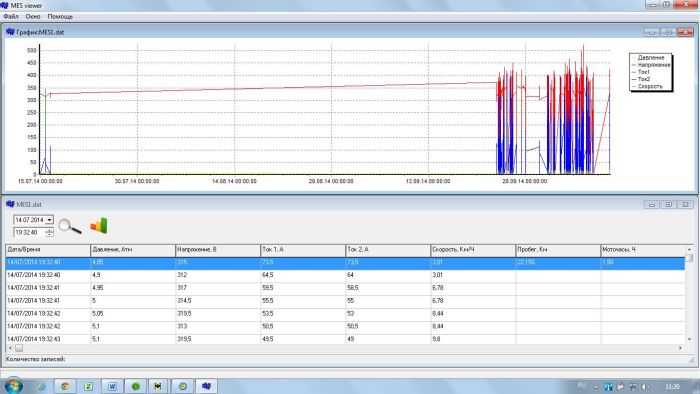Click the MES1.dat table window title icon
Viewport: 700px width, 394px height.
pos(10,204)
